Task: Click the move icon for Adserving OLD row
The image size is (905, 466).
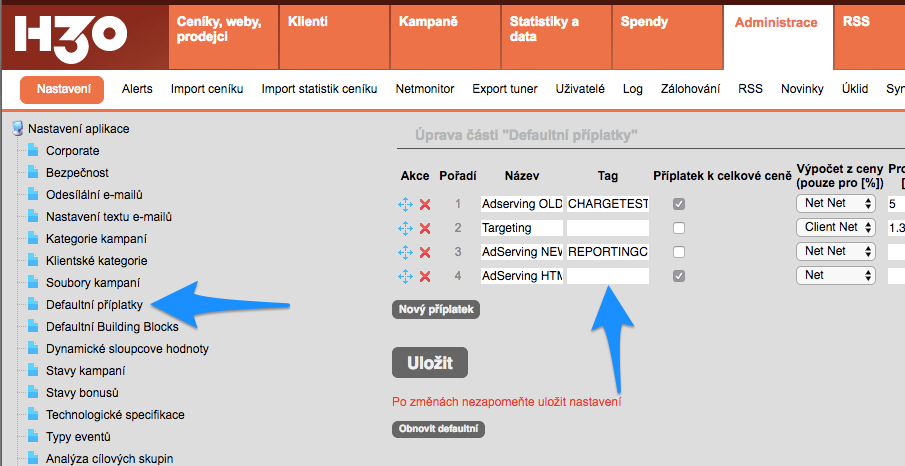Action: tap(405, 204)
